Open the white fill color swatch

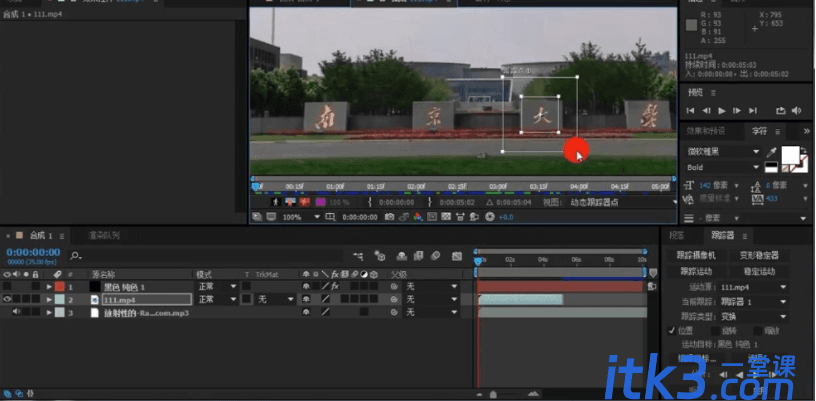(790, 154)
